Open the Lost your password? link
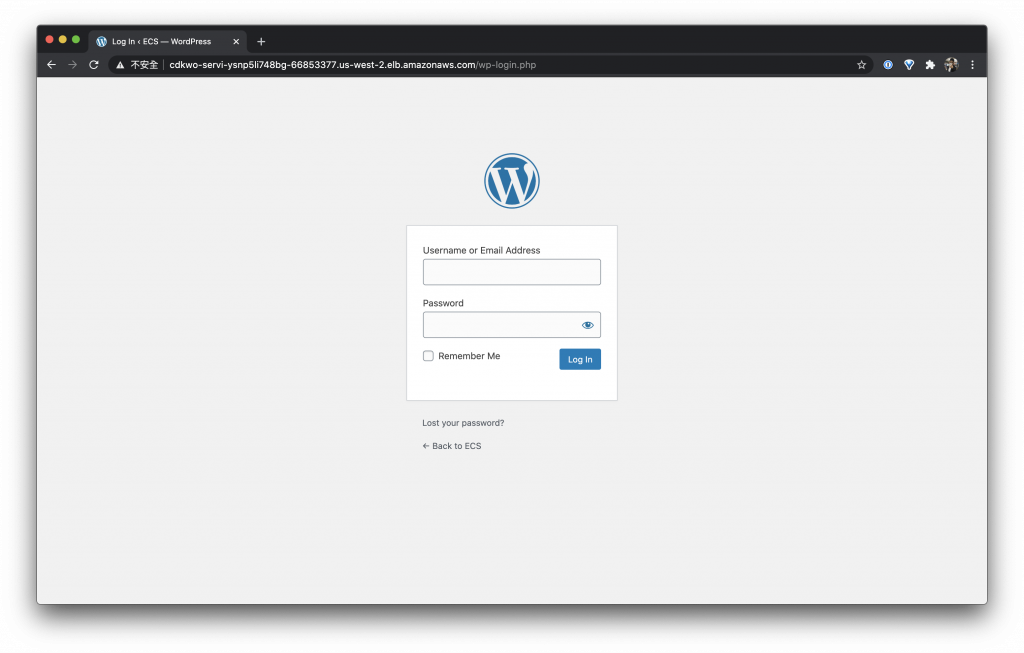This screenshot has height=653, width=1024. pos(463,423)
